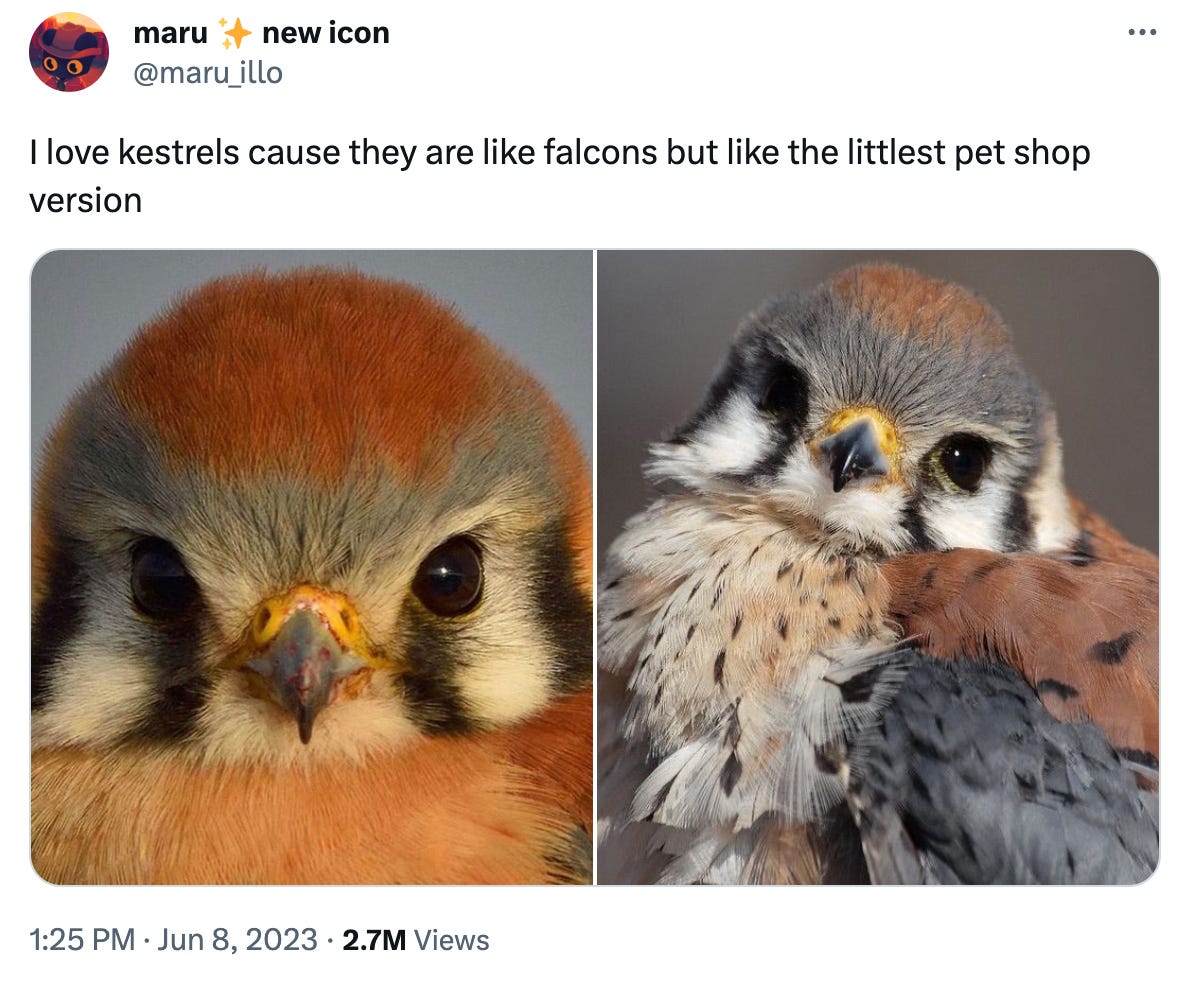Click the sparkle emoji in display name
1188x990 pixels.
[x=234, y=33]
